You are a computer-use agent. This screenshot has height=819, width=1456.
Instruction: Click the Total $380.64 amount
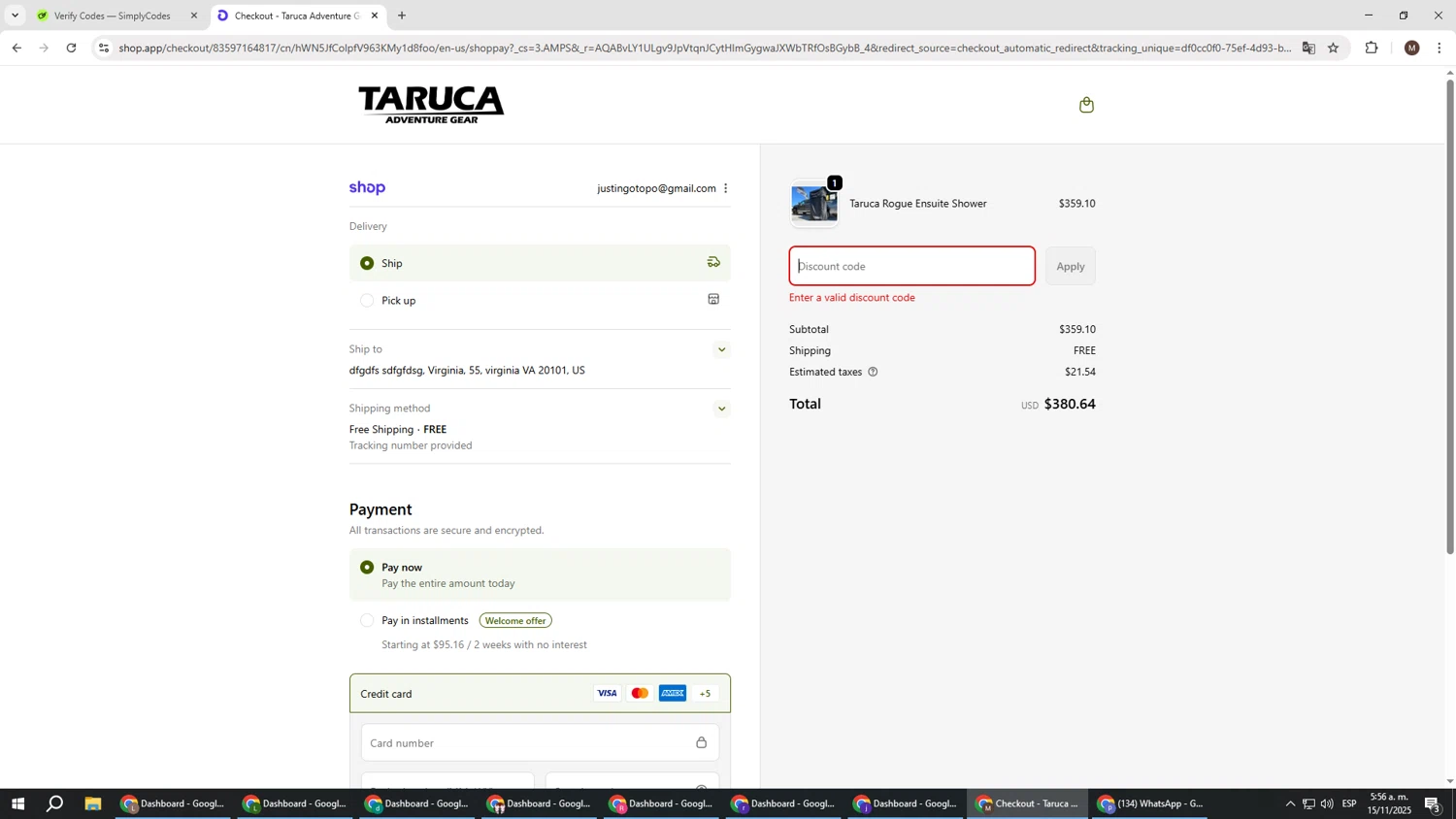(1070, 404)
